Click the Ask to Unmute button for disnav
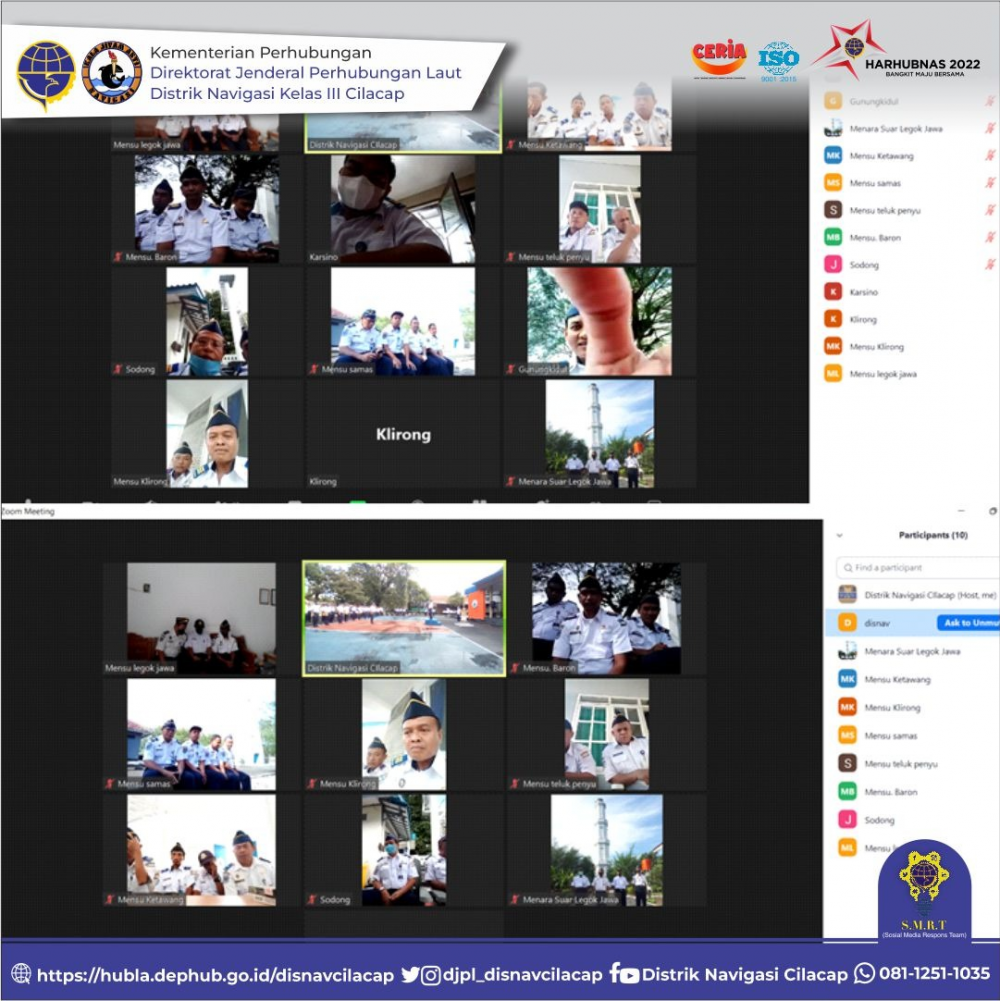 point(967,622)
